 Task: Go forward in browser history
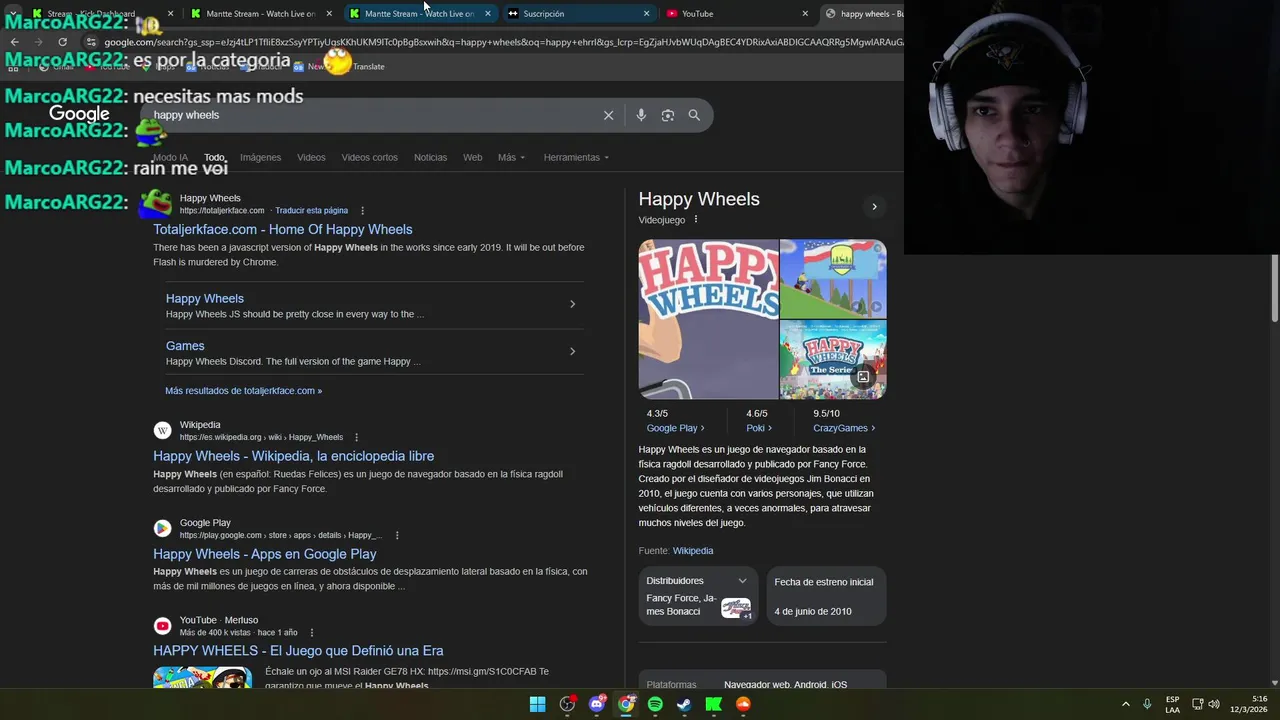[38, 42]
